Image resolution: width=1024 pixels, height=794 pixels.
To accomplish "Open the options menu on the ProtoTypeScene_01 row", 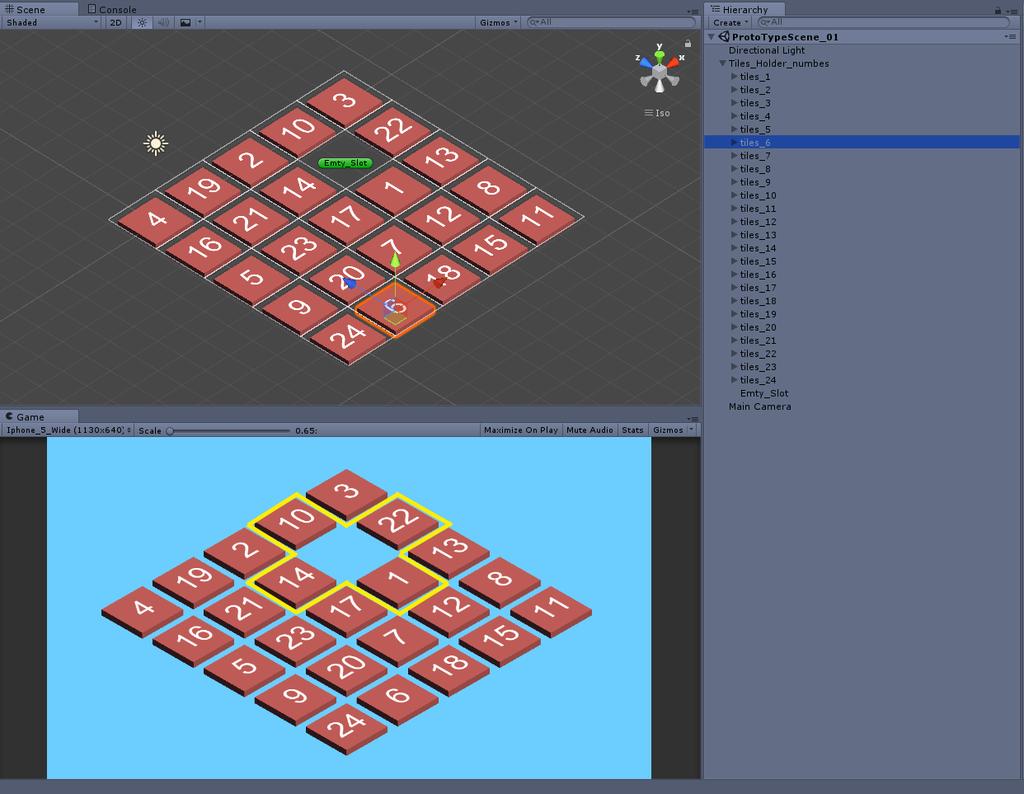I will point(1010,37).
